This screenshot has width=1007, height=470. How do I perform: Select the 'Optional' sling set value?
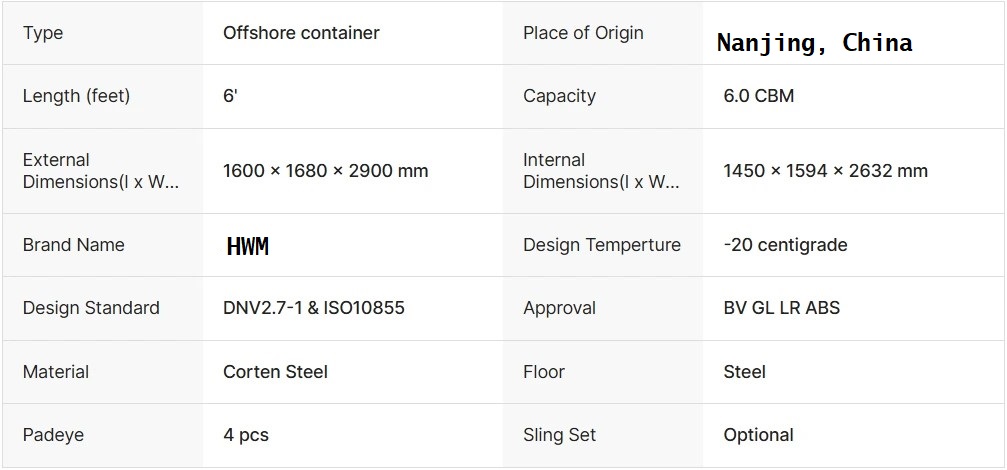coord(758,435)
